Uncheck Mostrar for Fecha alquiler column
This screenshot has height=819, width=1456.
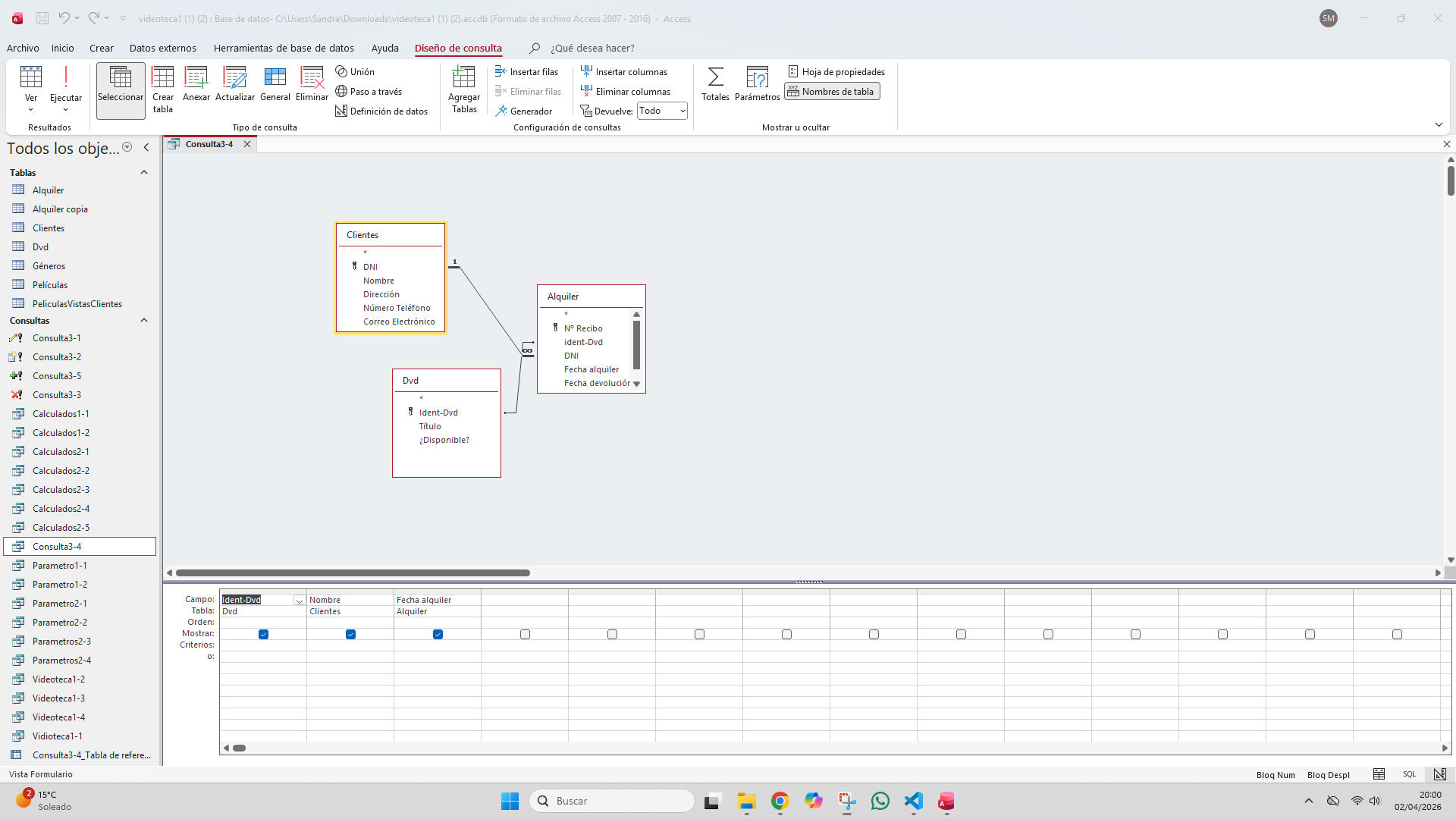pos(438,634)
